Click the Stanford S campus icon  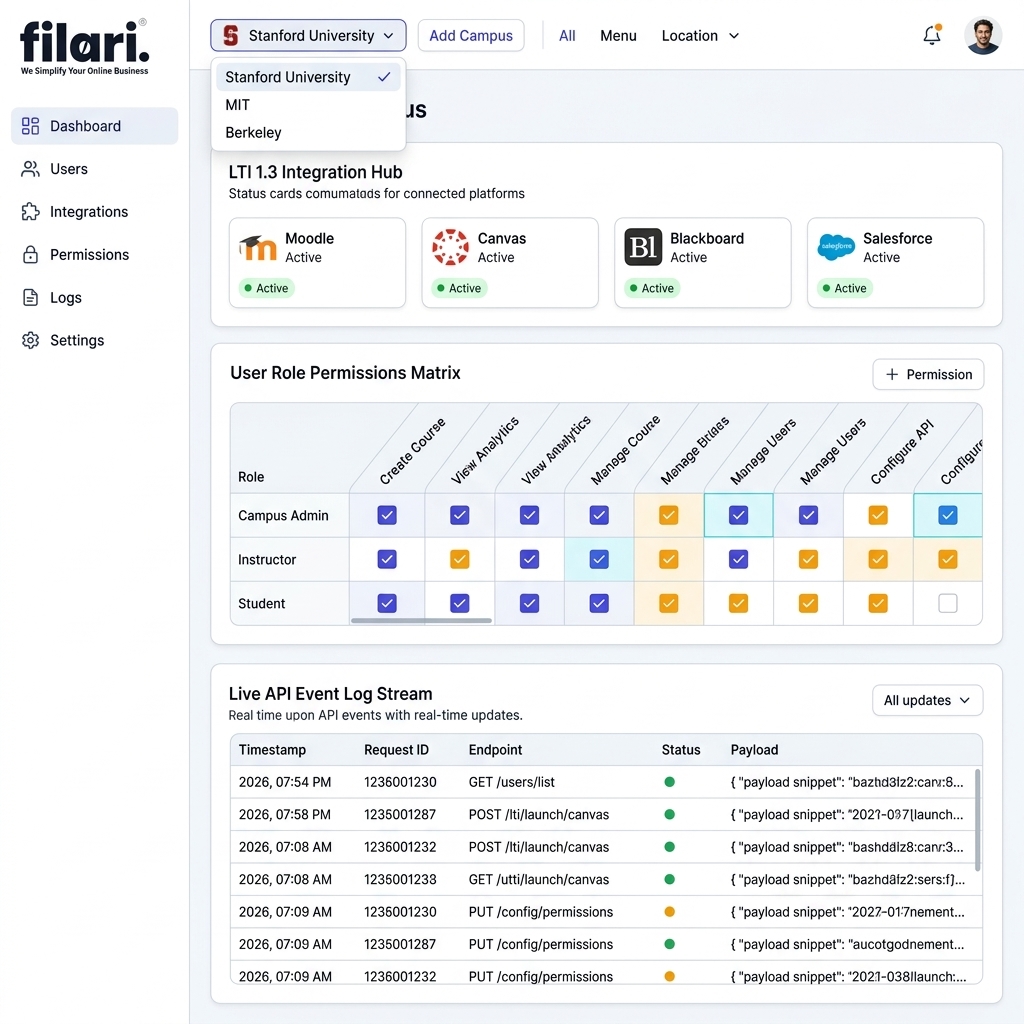[x=231, y=35]
